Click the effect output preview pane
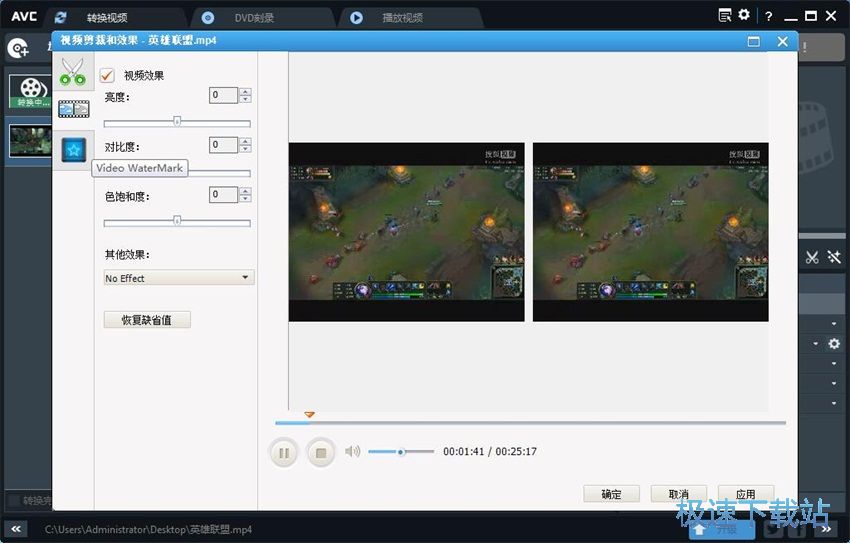The image size is (850, 543). 651,232
